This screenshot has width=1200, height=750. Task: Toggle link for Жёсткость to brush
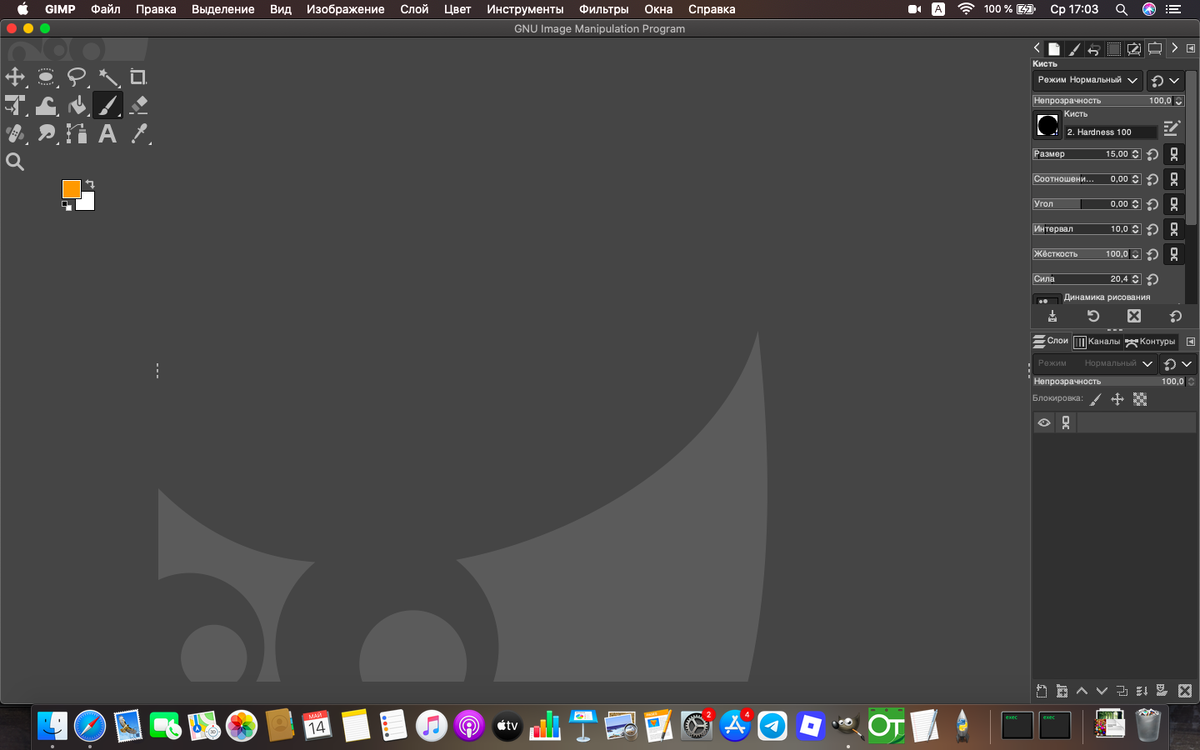click(x=1175, y=254)
